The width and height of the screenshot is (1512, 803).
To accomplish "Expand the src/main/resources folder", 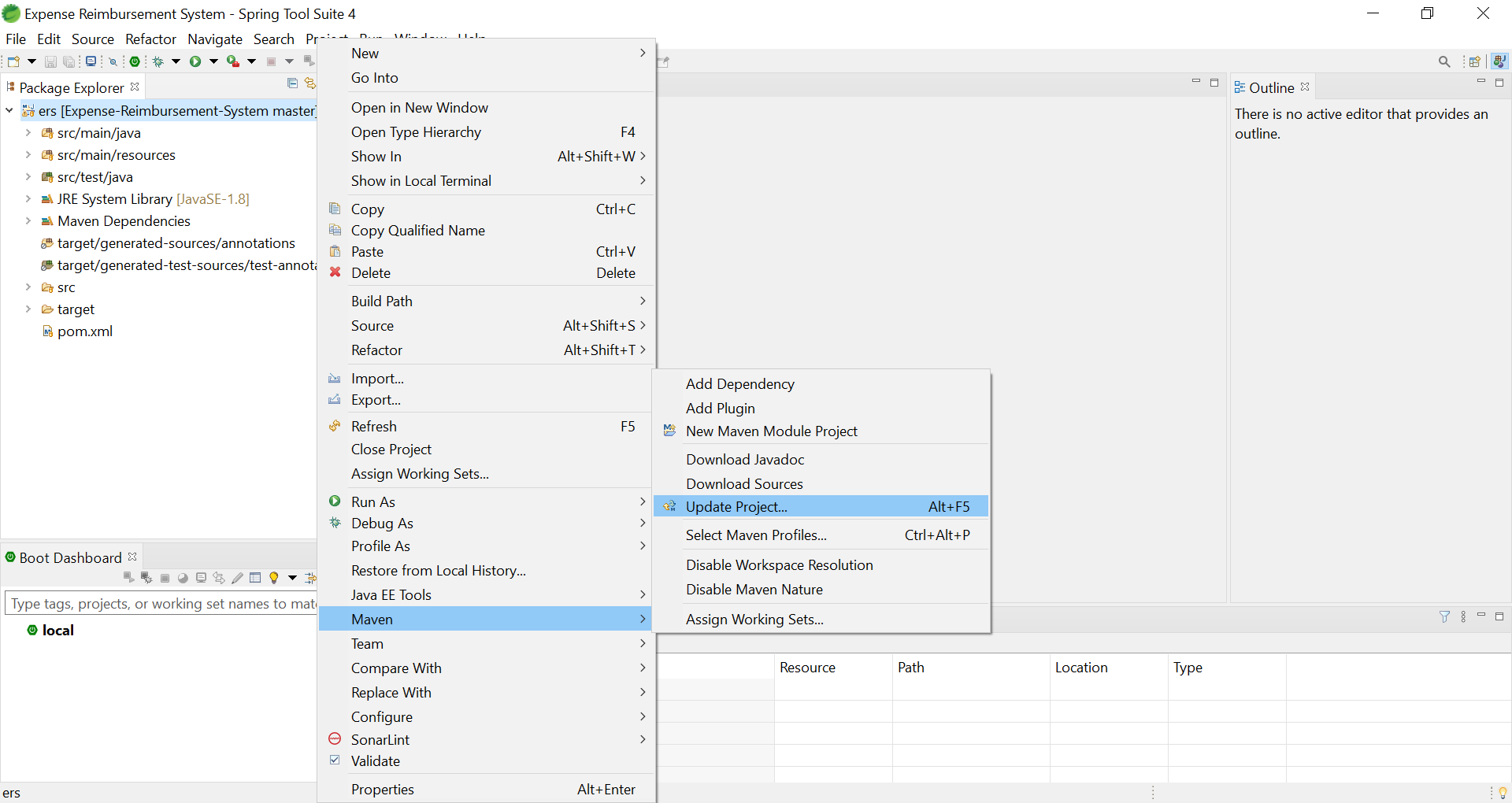I will pyautogui.click(x=28, y=155).
